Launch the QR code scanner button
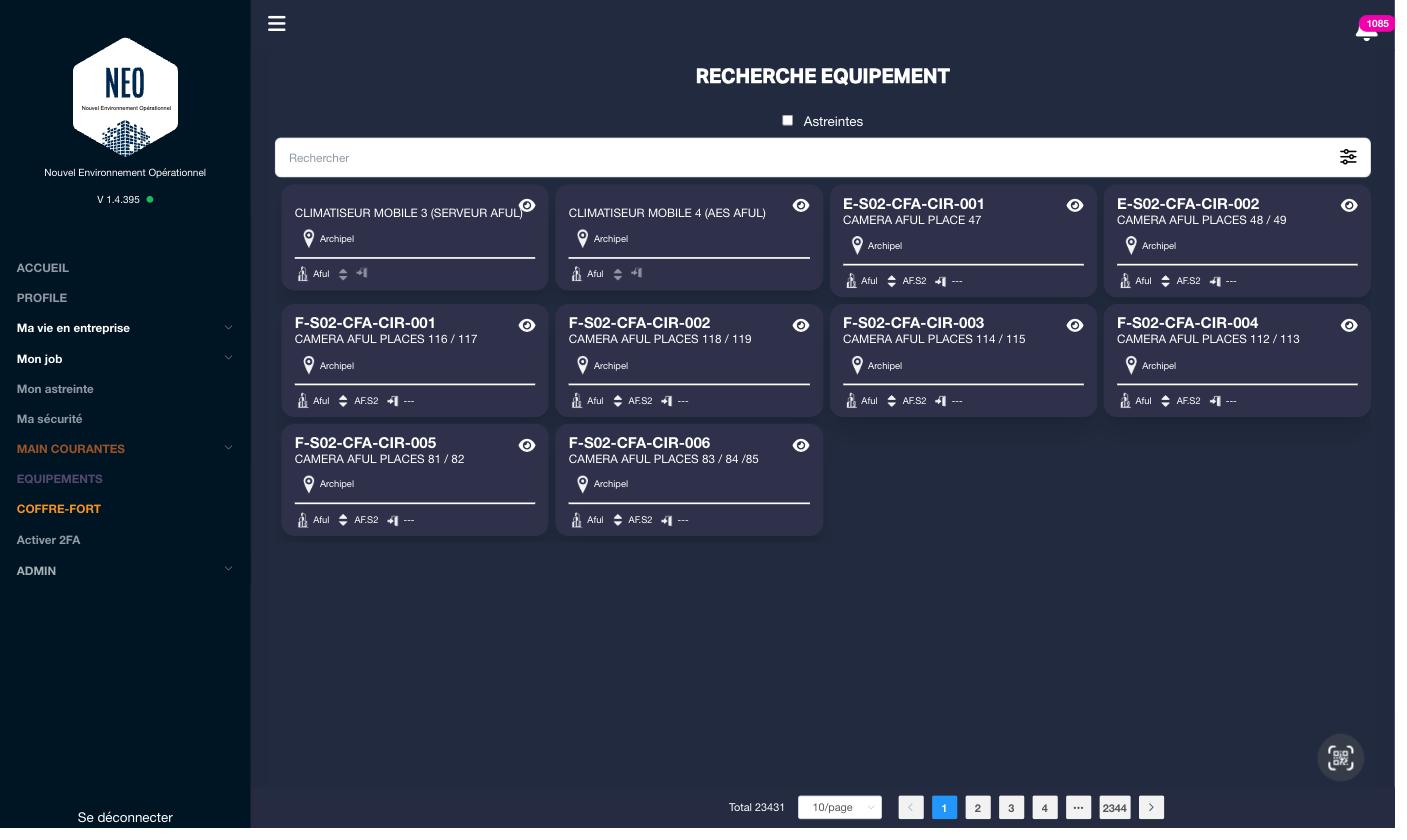This screenshot has width=1407, height=840. click(x=1341, y=758)
